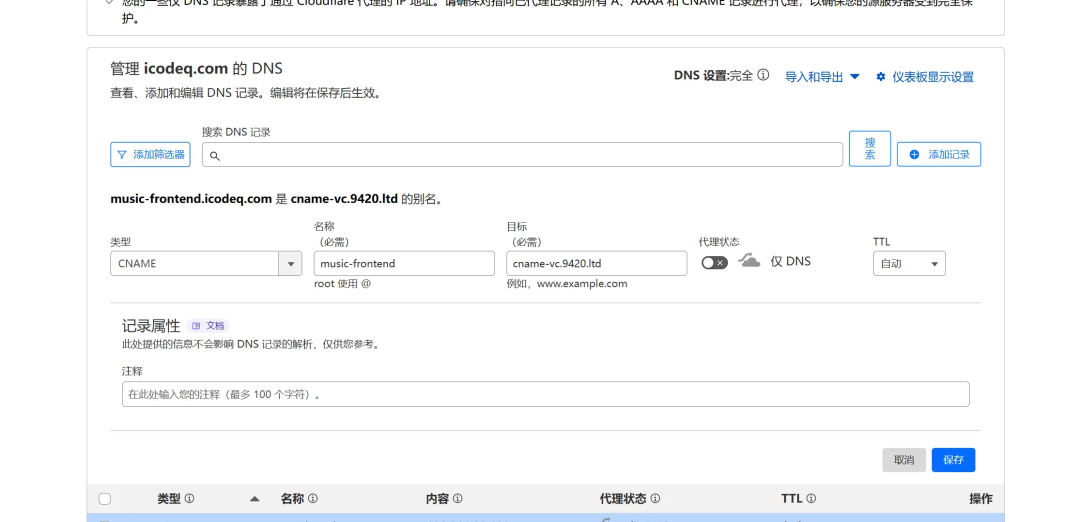Collapse the warning banner chevron at top
1080x522 pixels.
[x=109, y=2]
